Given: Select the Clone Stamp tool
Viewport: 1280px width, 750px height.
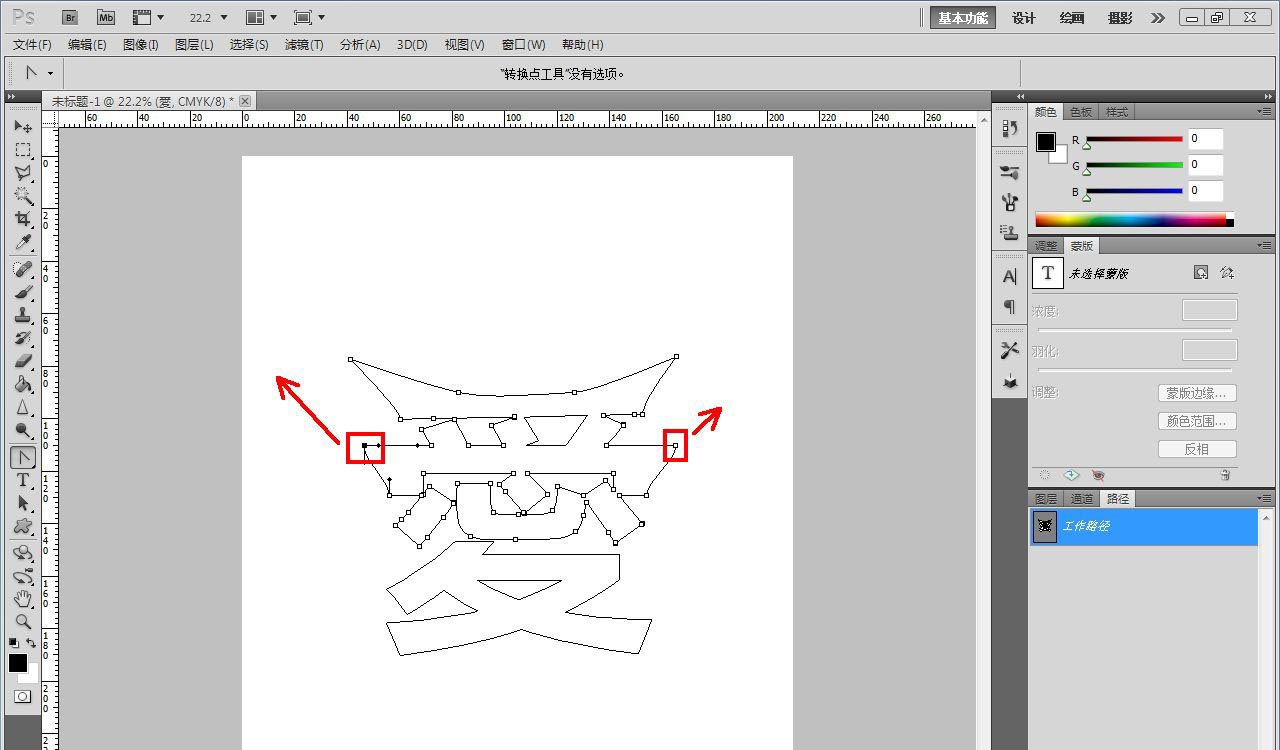Looking at the screenshot, I should 23,316.
